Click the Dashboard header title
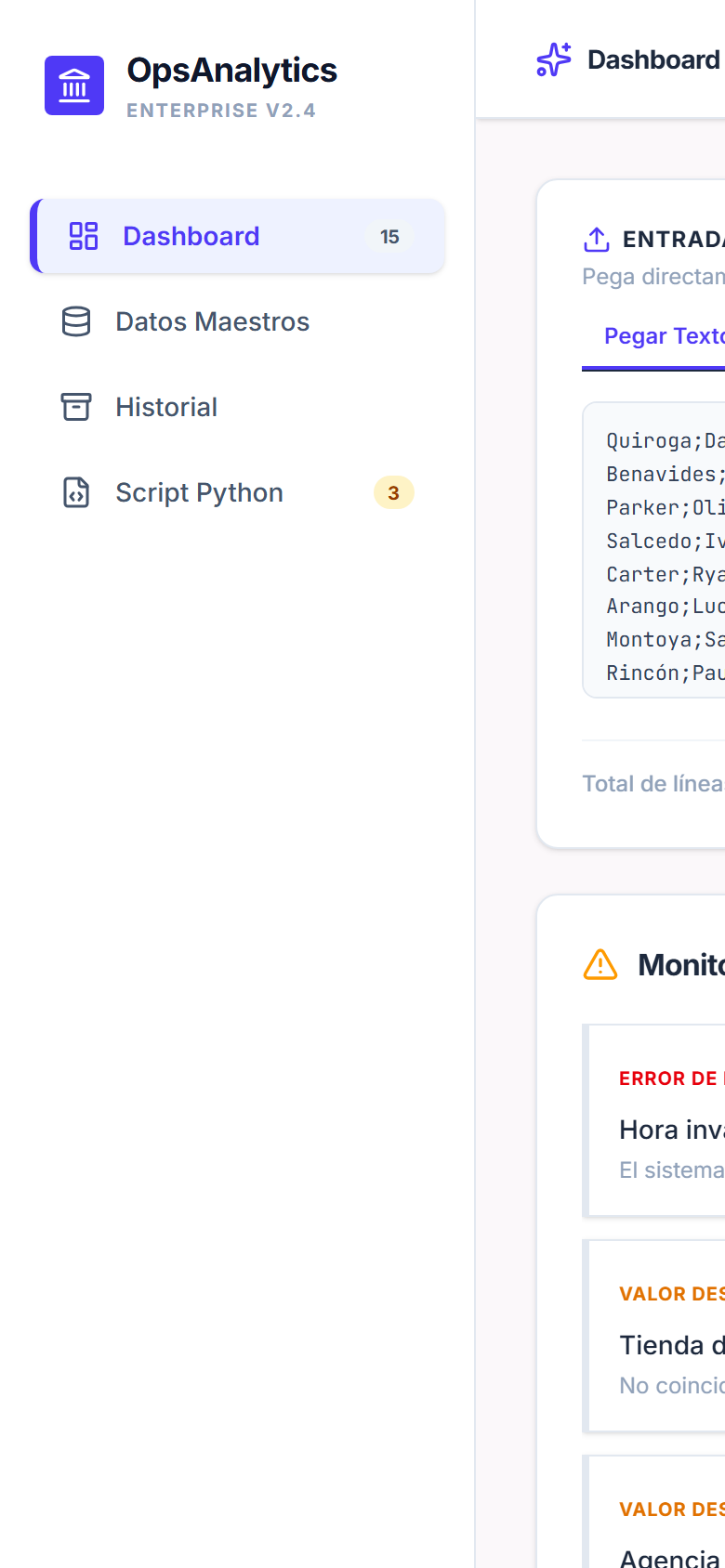 tap(654, 59)
